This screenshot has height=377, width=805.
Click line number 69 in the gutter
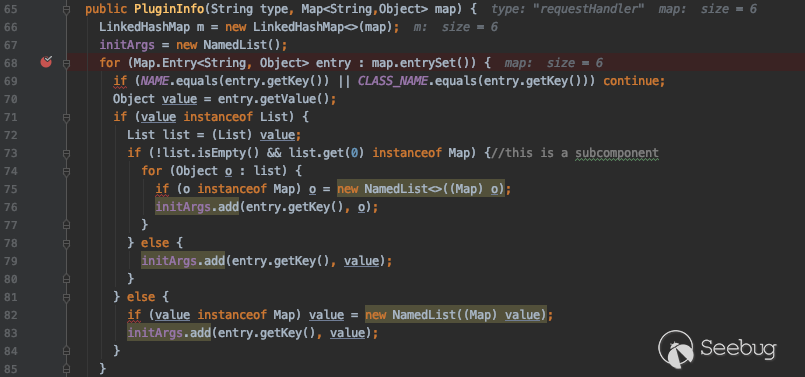pyautogui.click(x=10, y=81)
